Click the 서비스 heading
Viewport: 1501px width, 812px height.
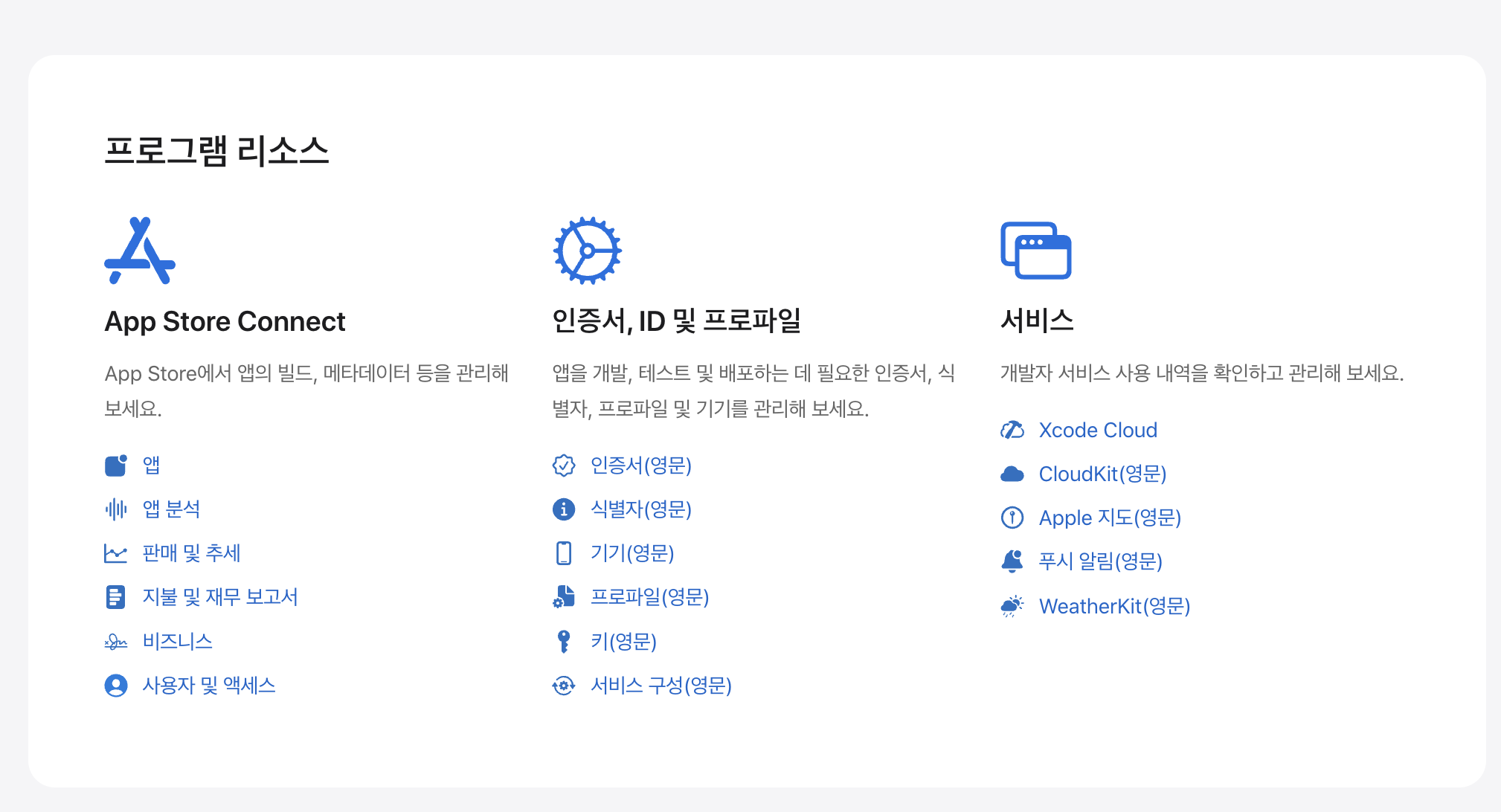(1037, 320)
